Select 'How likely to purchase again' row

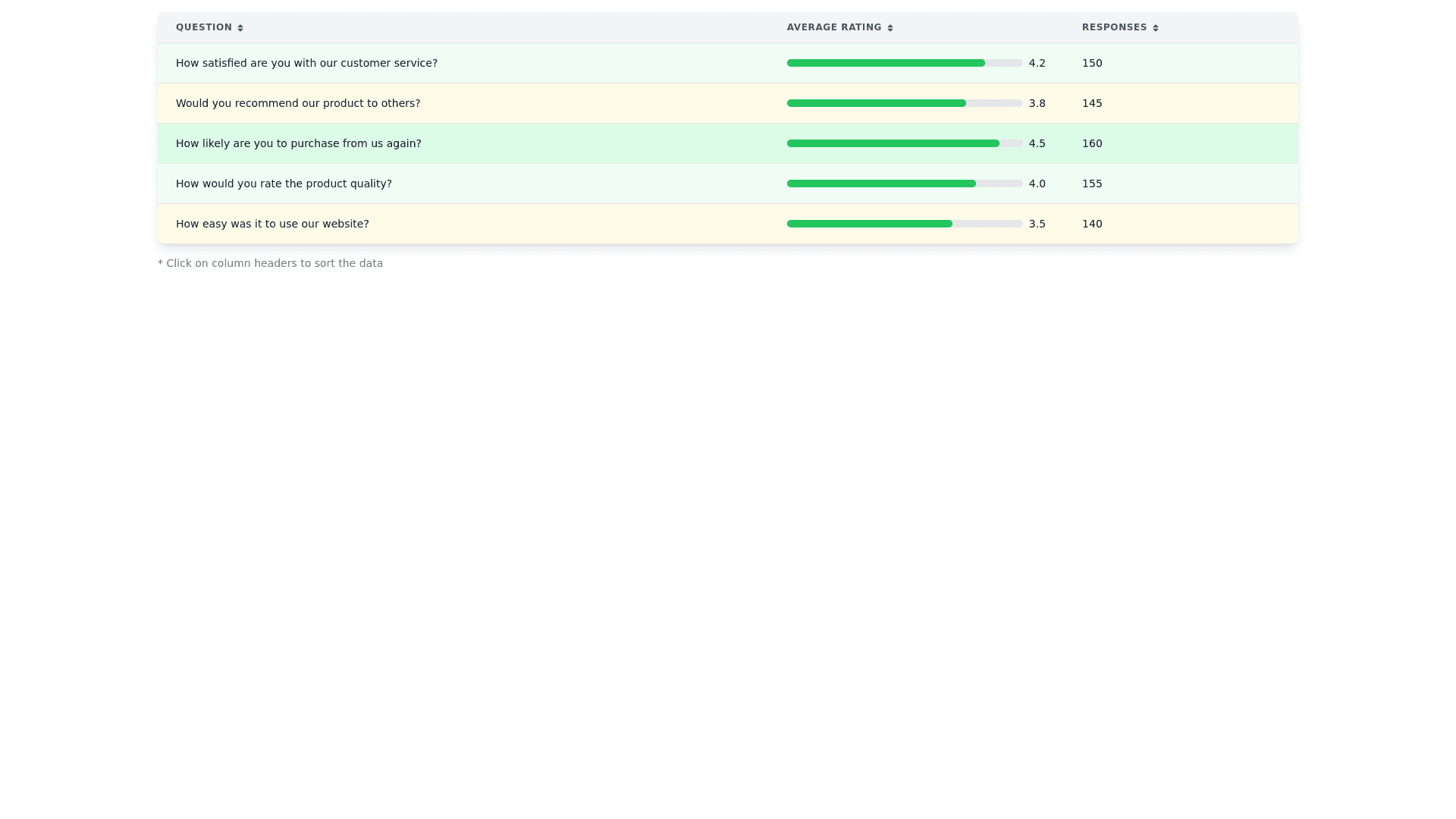(x=298, y=143)
